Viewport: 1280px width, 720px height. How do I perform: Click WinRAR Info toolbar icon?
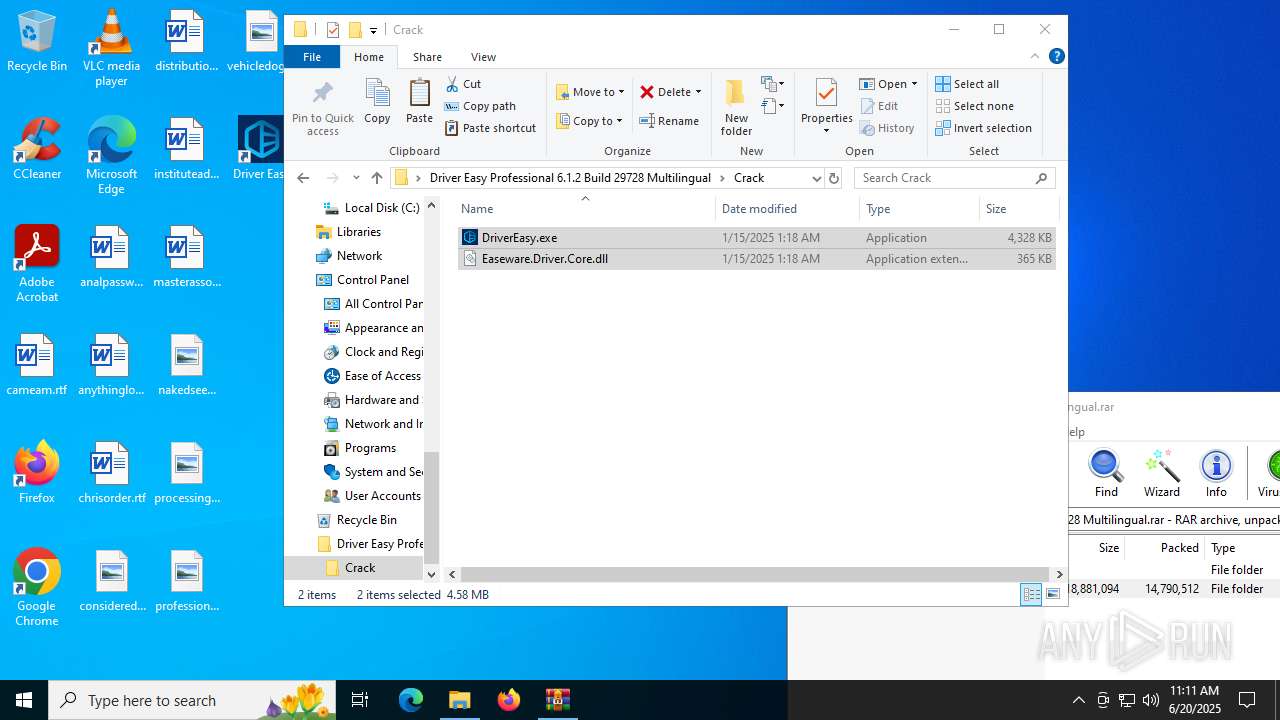1216,474
